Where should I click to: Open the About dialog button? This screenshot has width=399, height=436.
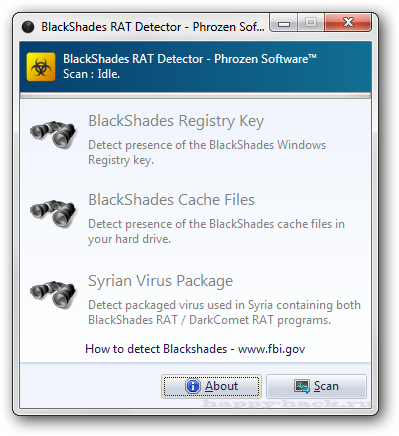[211, 386]
